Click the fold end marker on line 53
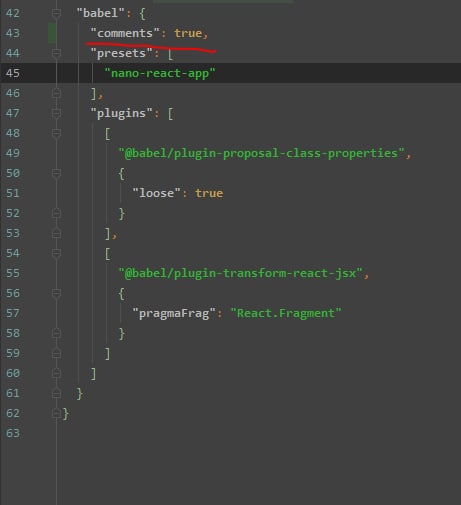The image size is (461, 505). pos(56,233)
